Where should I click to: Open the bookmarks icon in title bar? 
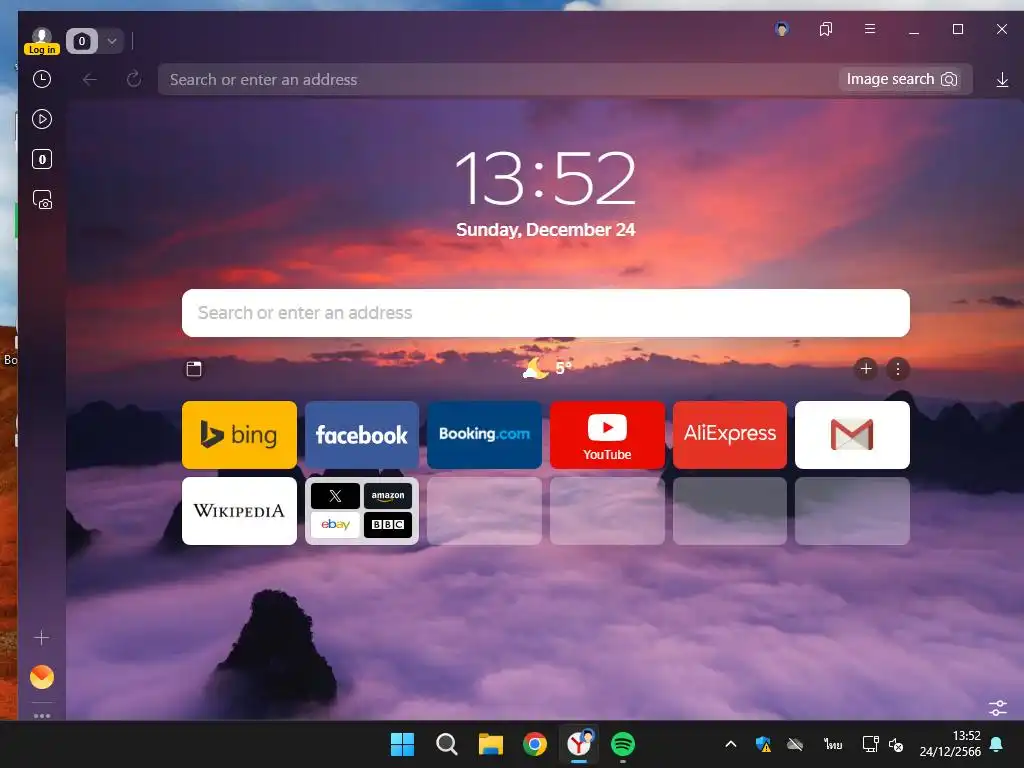click(825, 29)
